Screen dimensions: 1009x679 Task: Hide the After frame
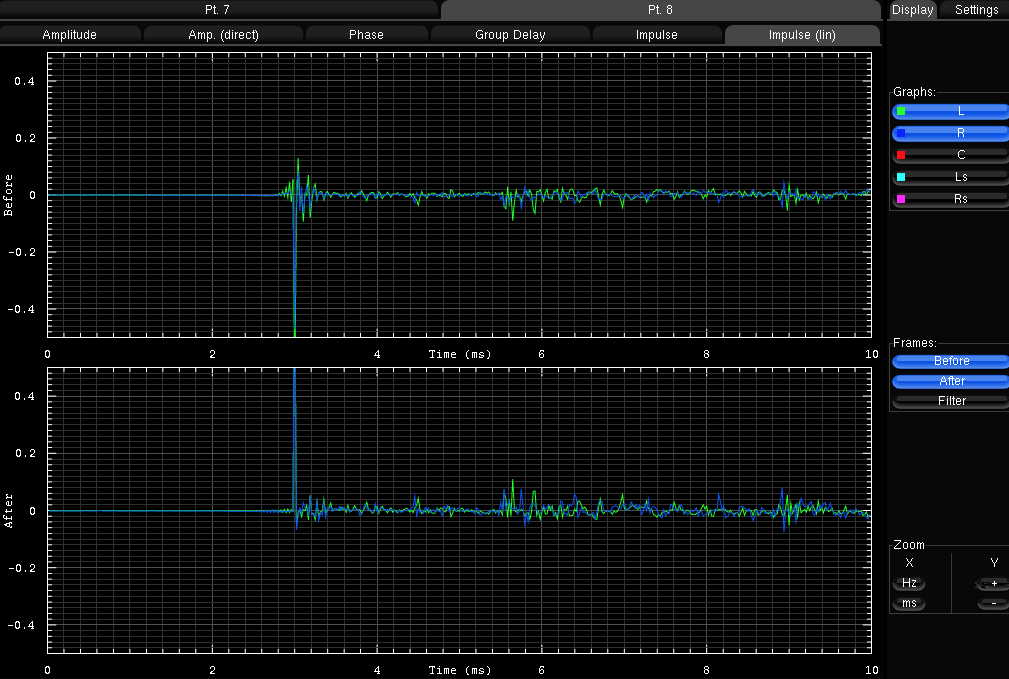[x=951, y=381]
